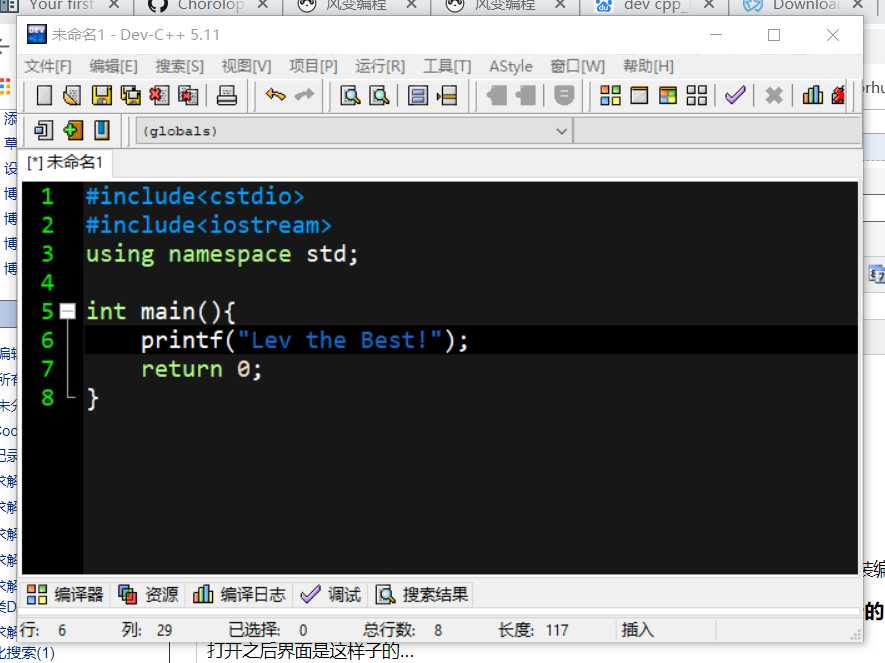Open profile analysis bar chart icon

812,95
